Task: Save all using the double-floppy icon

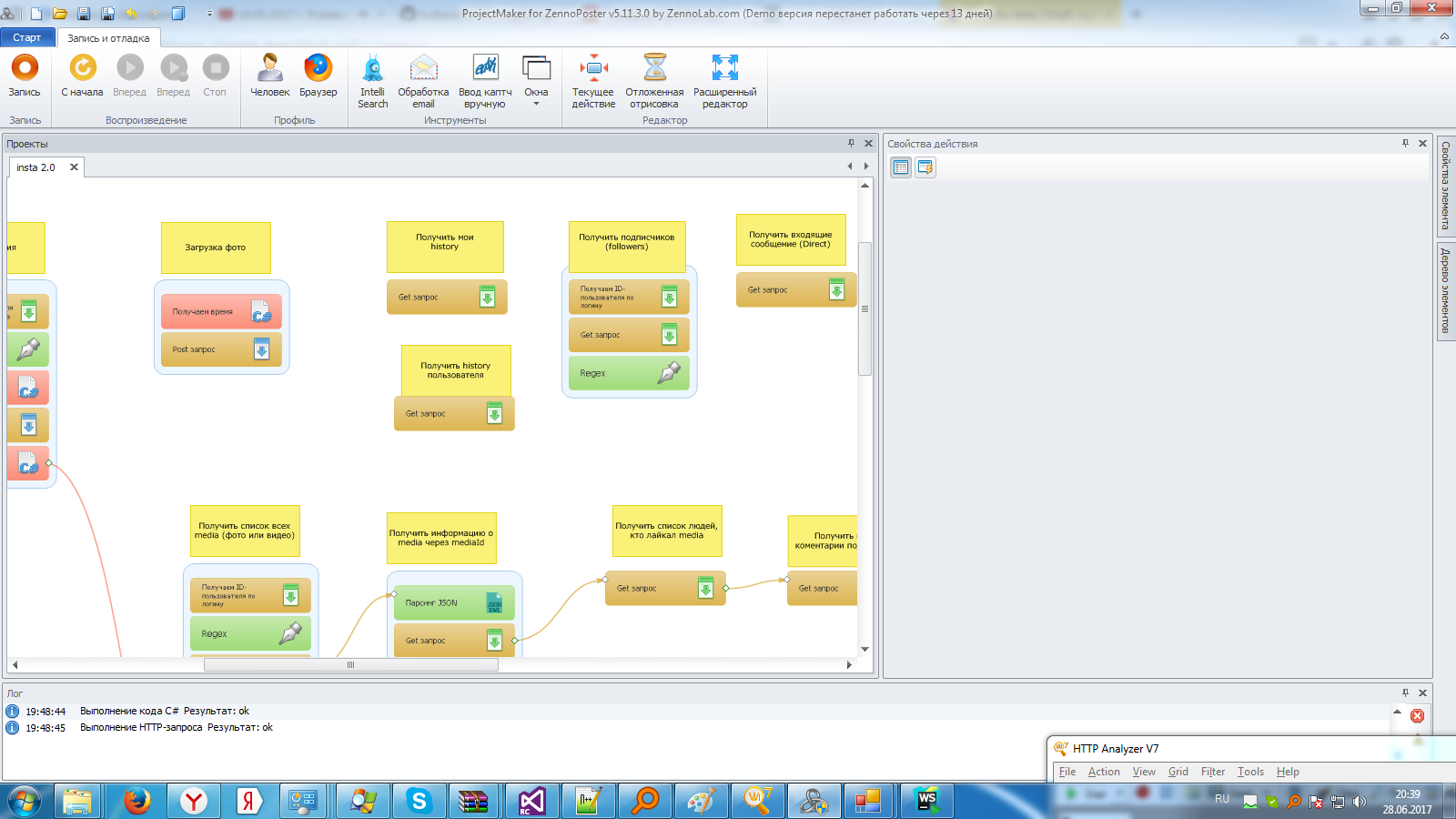Action: (107, 14)
